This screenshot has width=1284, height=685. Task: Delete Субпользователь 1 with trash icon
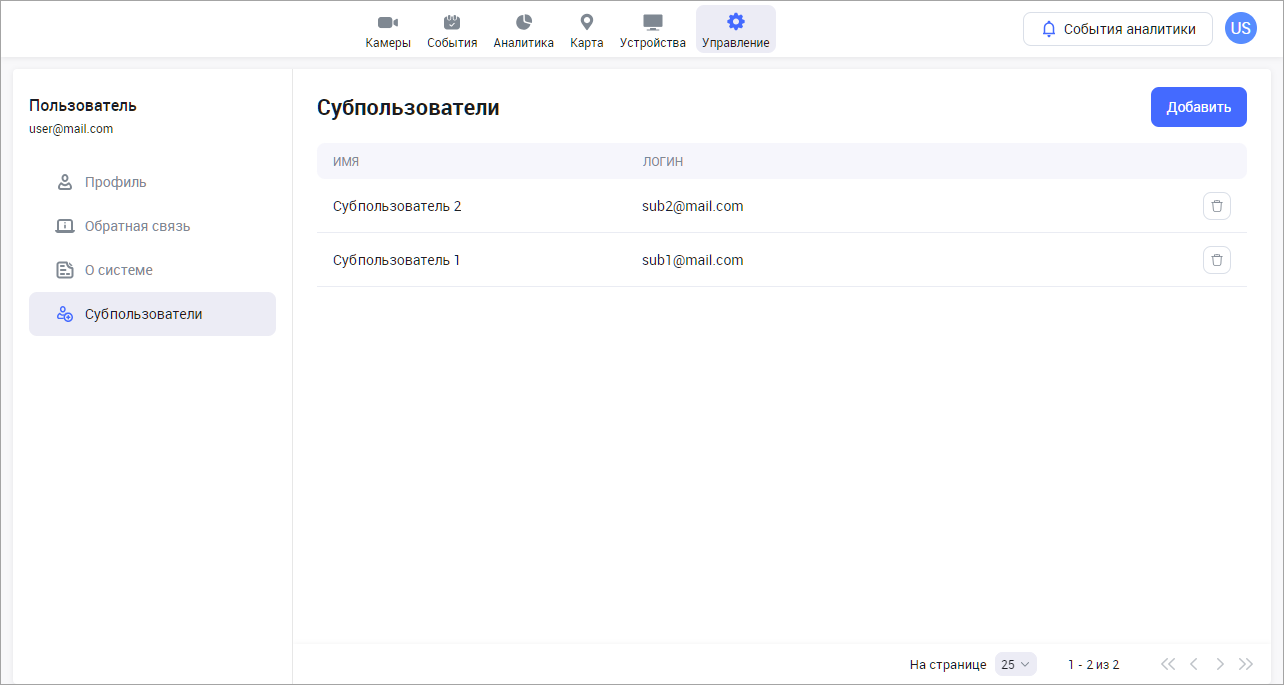(x=1216, y=260)
